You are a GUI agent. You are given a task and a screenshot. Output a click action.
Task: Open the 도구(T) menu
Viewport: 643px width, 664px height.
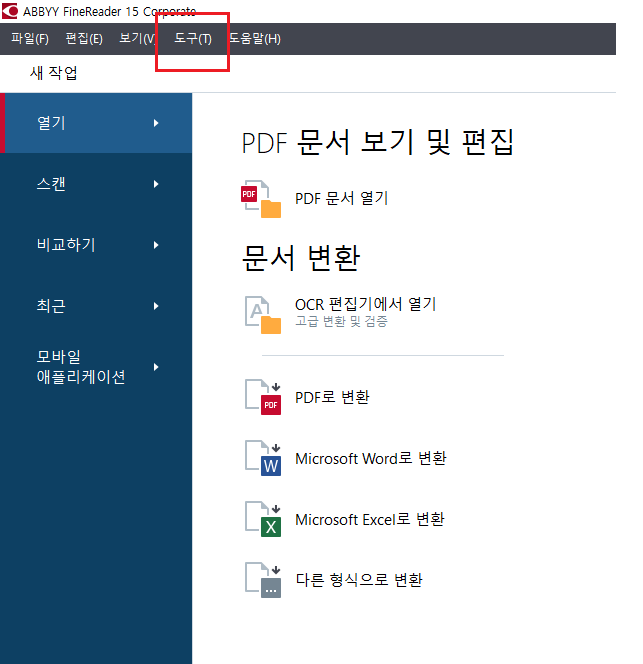click(x=193, y=39)
